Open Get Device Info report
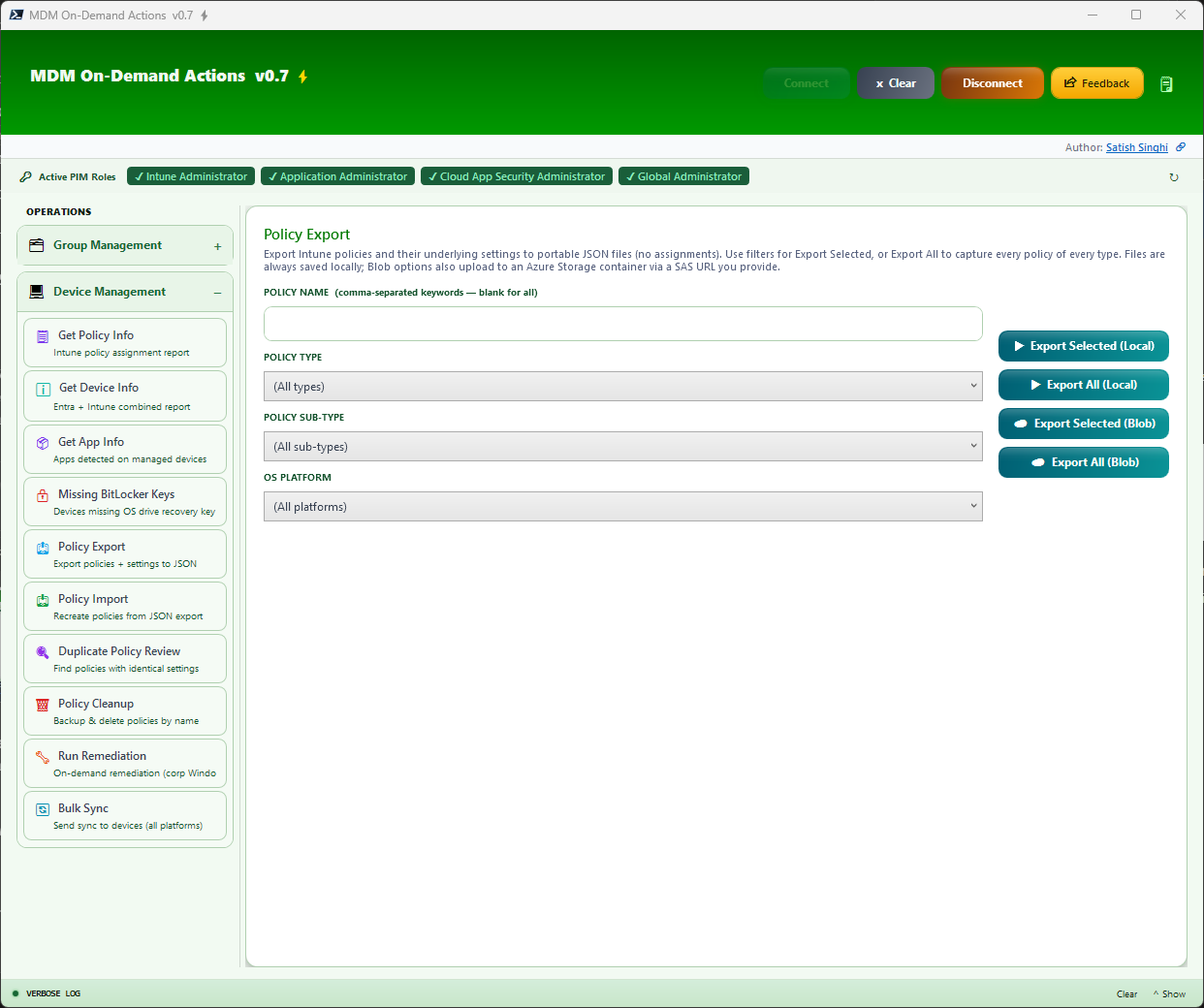 (125, 396)
